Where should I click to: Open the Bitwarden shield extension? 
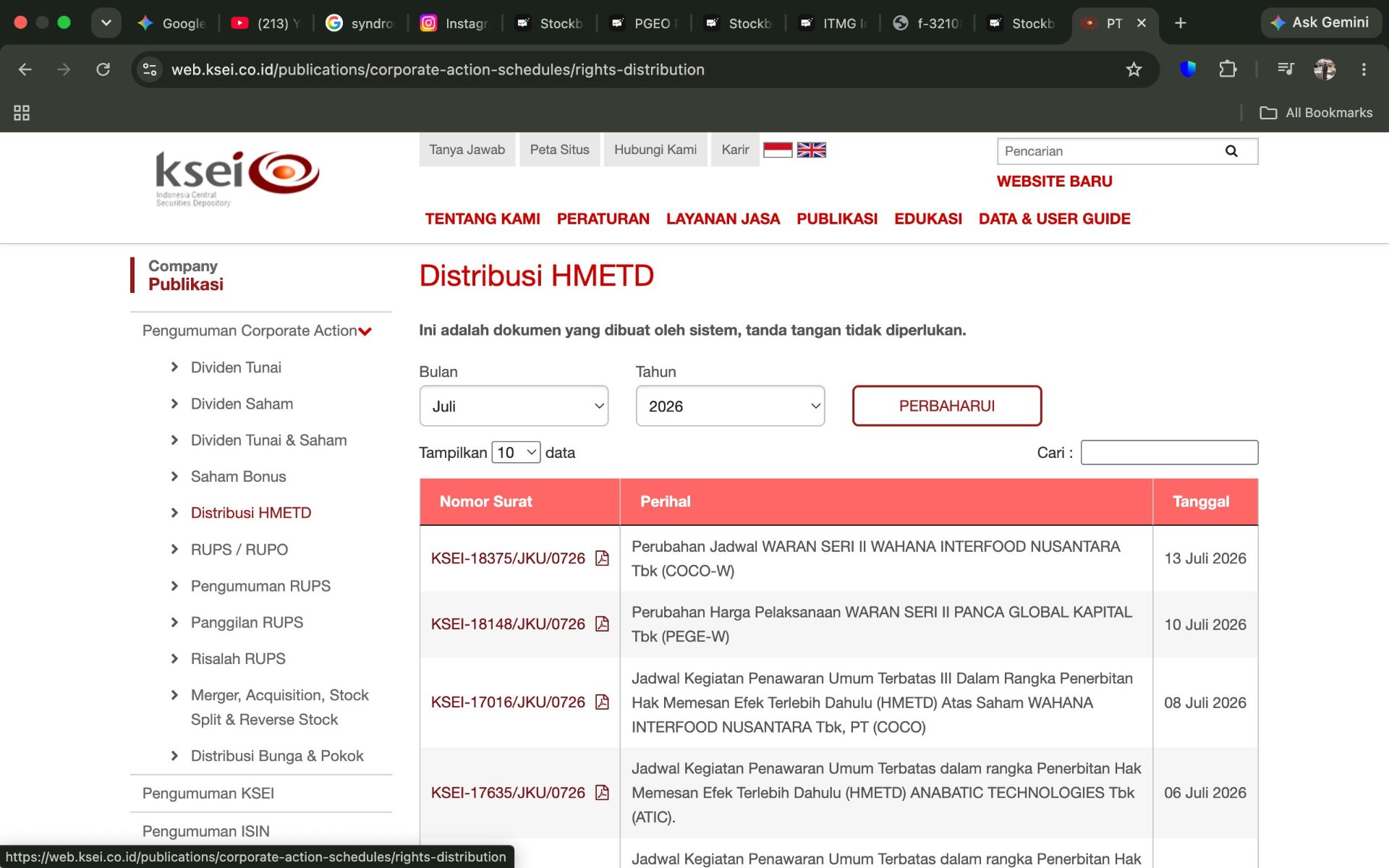(1188, 69)
